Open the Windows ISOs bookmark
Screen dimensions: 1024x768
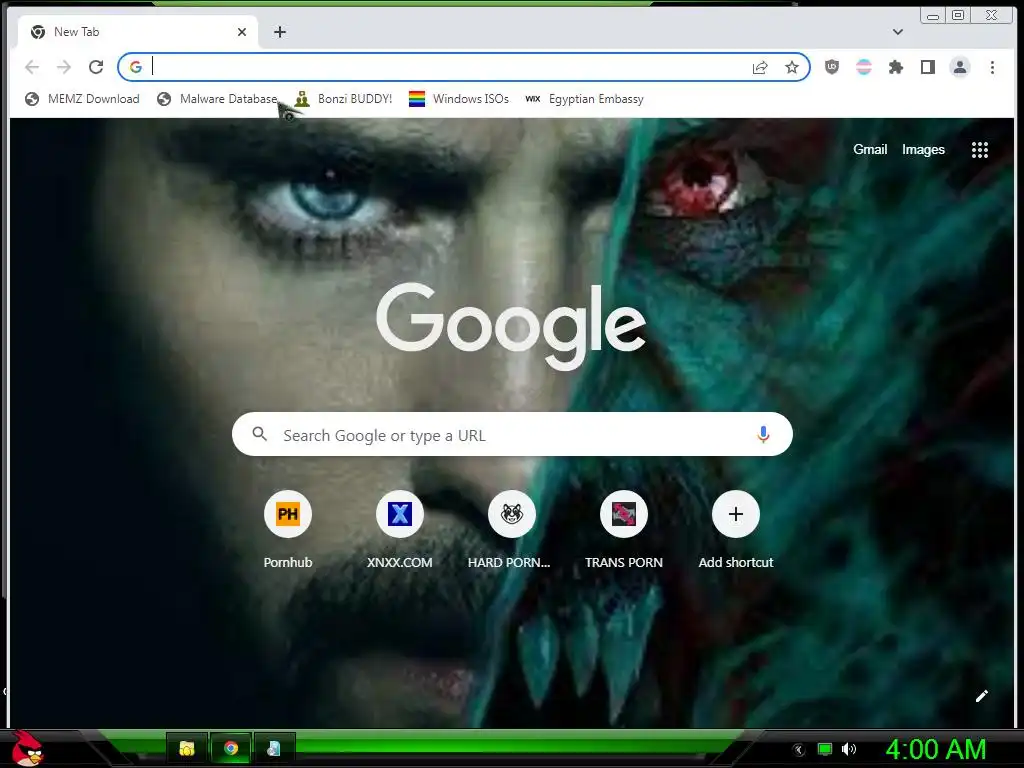pos(458,99)
